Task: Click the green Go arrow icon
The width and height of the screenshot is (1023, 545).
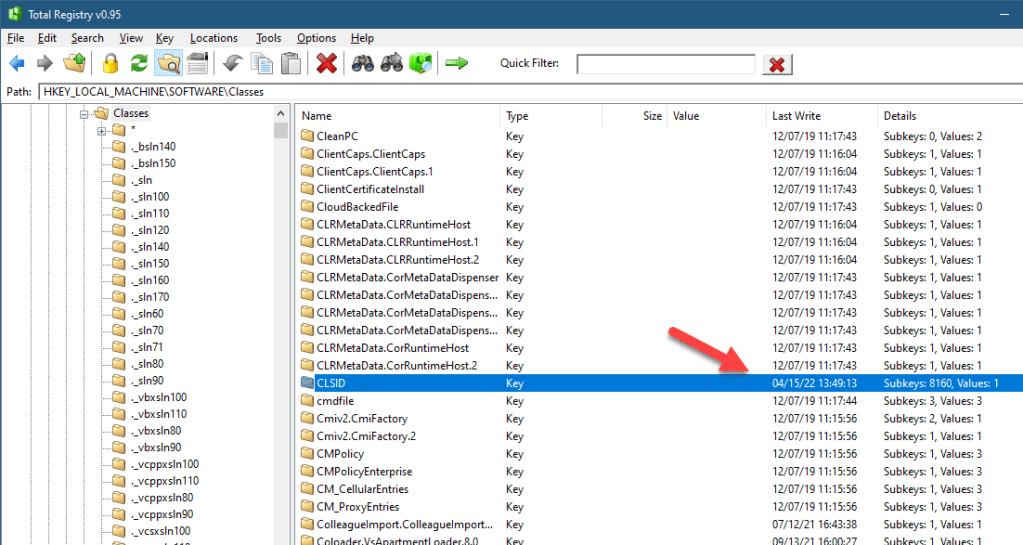Action: point(456,64)
